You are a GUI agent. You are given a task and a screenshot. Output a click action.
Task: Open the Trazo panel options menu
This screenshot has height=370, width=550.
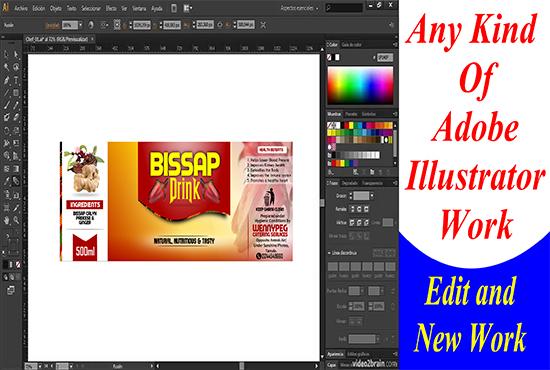coord(395,183)
